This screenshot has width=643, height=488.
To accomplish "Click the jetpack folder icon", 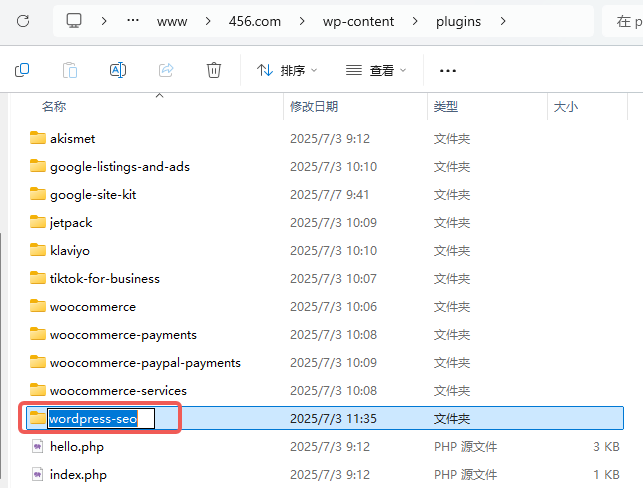I will 38,222.
